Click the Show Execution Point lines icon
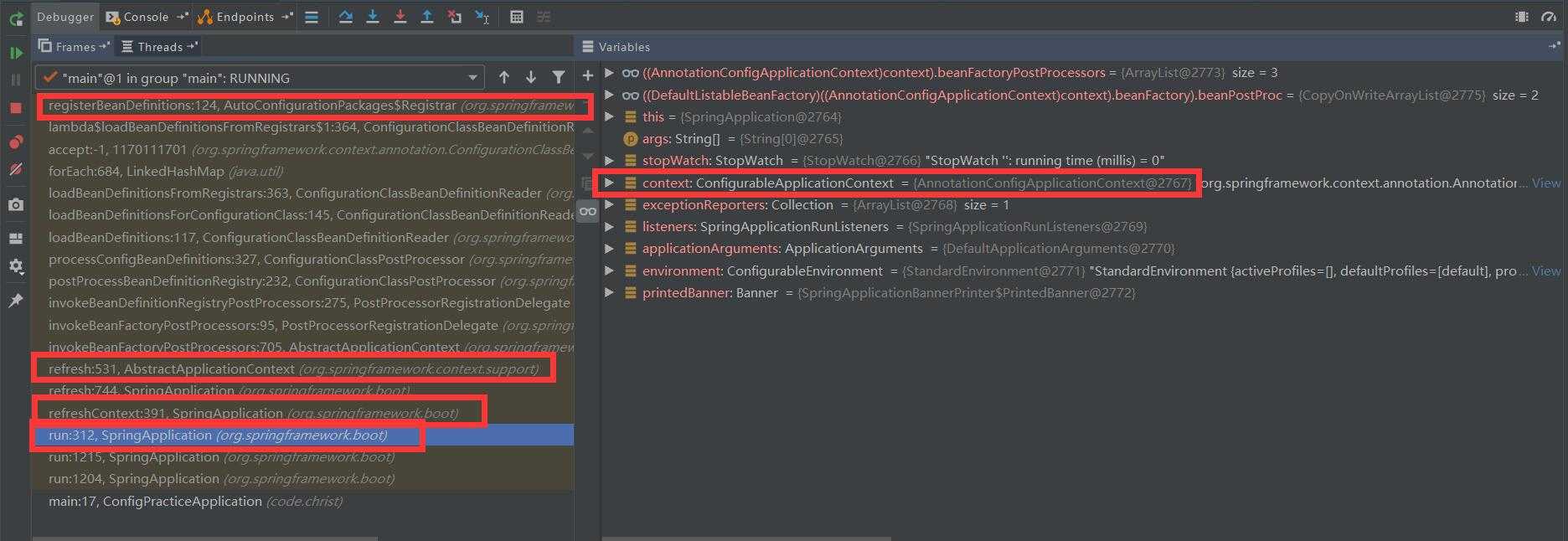This screenshot has width=1568, height=541. [x=312, y=17]
